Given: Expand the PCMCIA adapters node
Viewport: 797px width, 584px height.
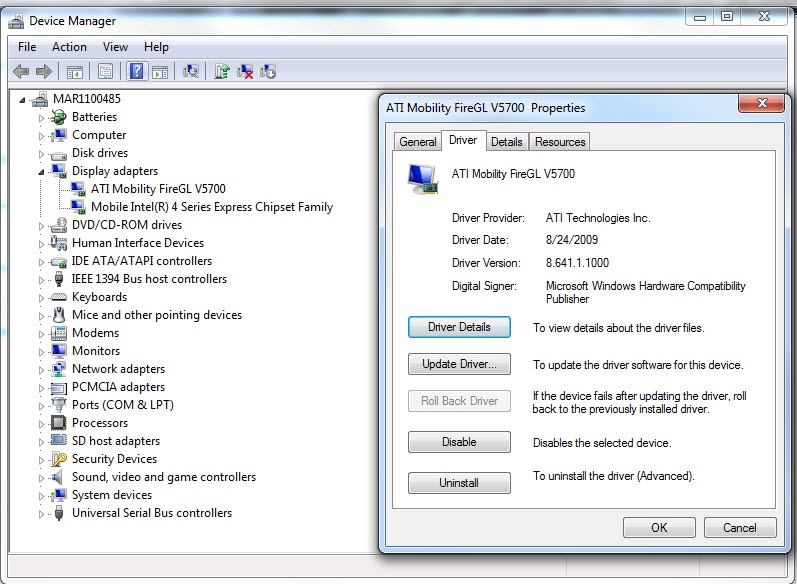Looking at the screenshot, I should [41, 388].
